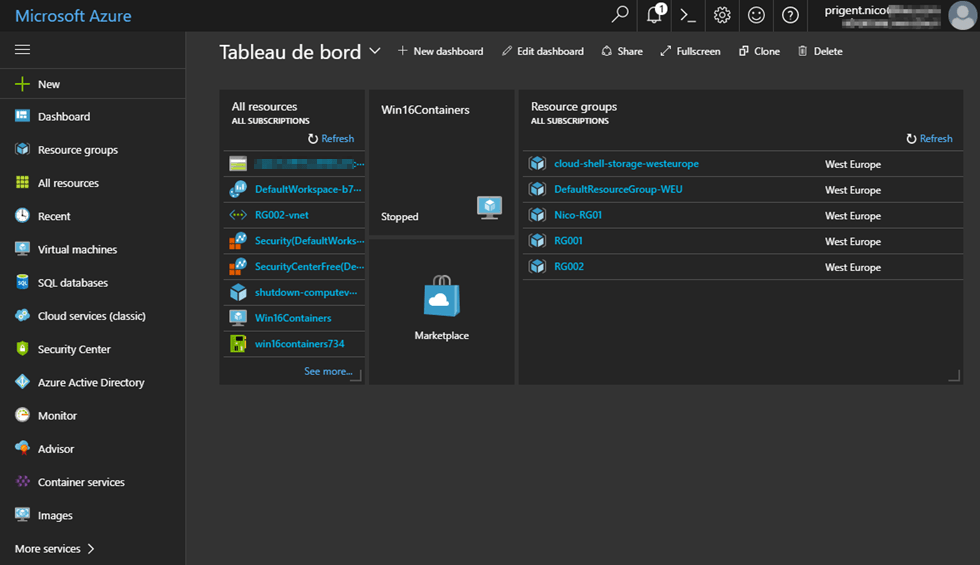Click the RG002-vnet virtual network icon
Screen dimensions: 980x565
coord(238,215)
